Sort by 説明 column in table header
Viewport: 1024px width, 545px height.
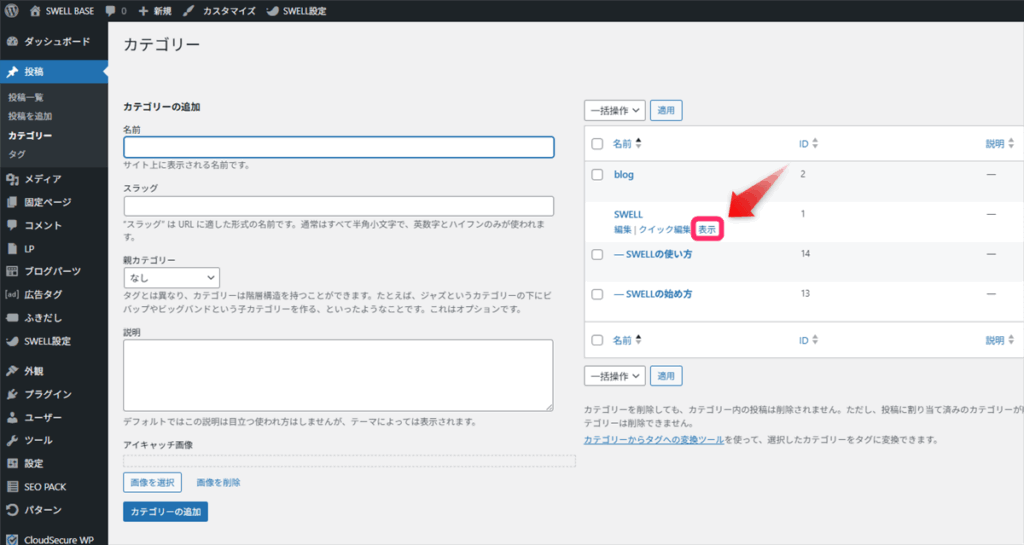[1000, 144]
